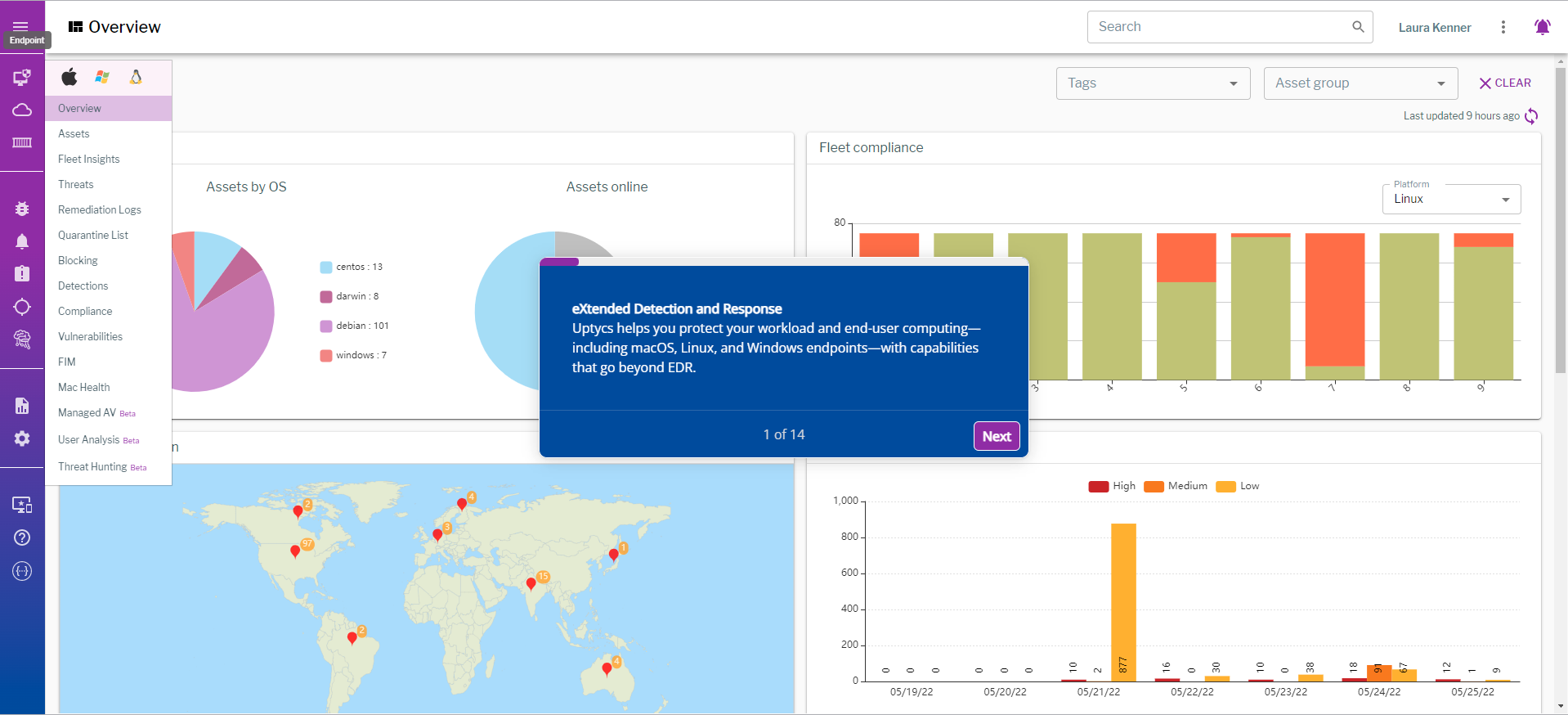Click the Endpoint sidebar icon
Image resolution: width=1568 pixels, height=715 pixels.
tap(22, 78)
